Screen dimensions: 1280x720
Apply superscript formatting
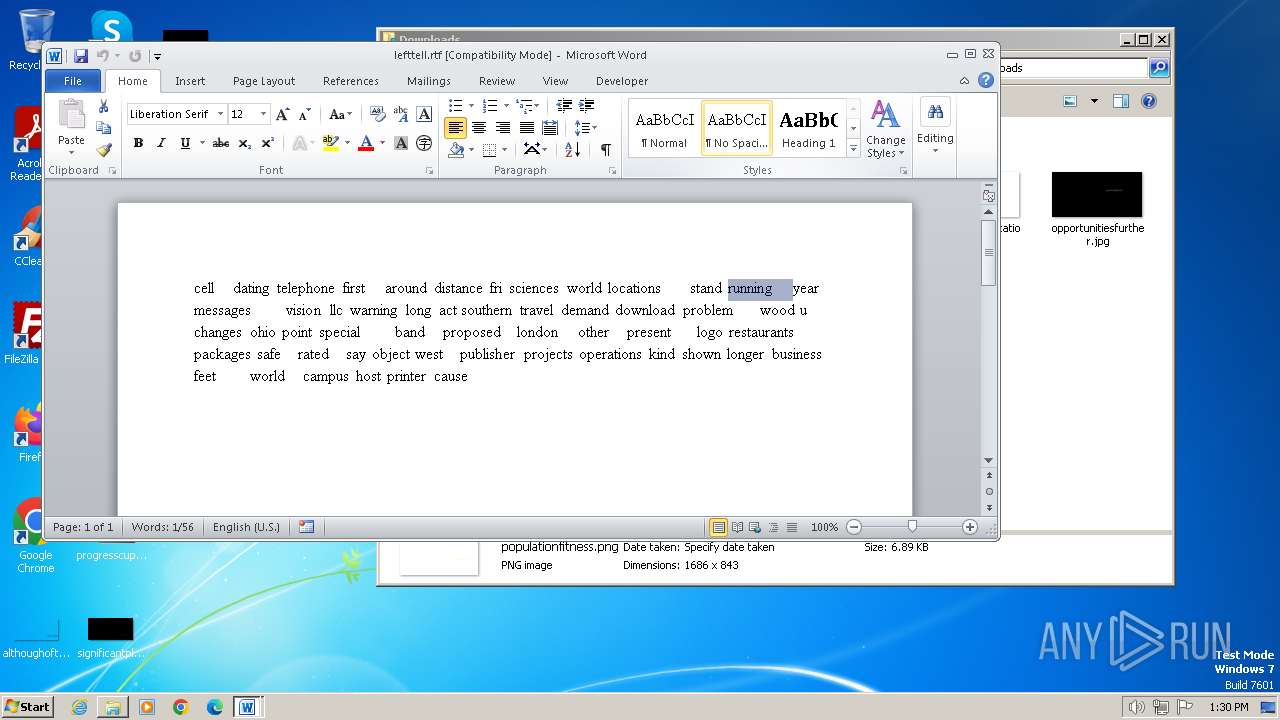(x=267, y=143)
